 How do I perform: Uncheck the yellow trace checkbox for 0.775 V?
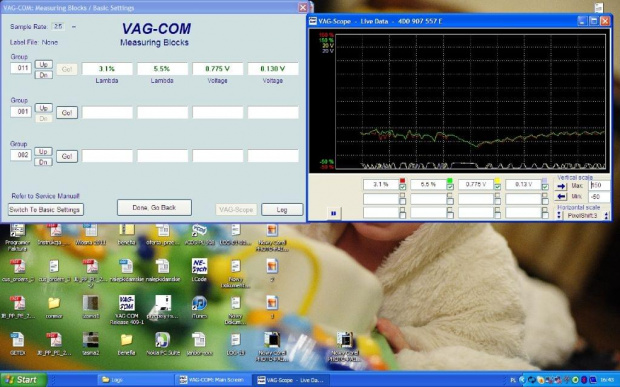click(x=497, y=187)
